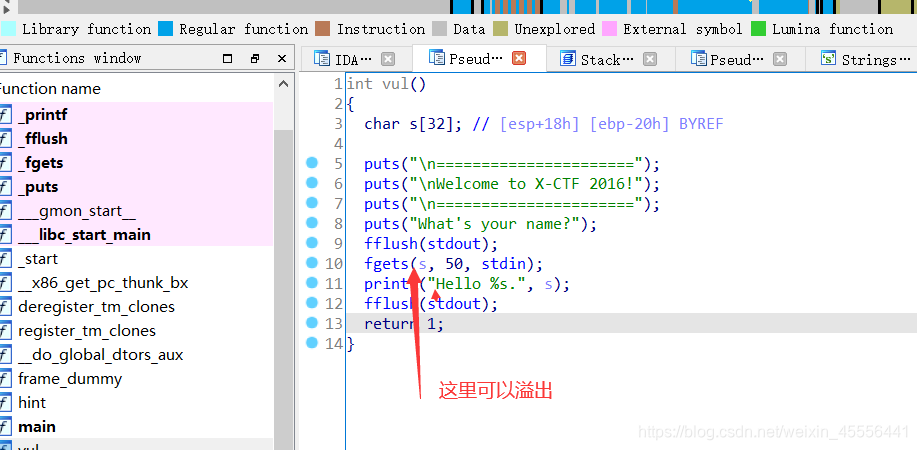Click function icon beside hint
Image resolution: width=917 pixels, height=450 pixels.
pyautogui.click(x=5, y=403)
